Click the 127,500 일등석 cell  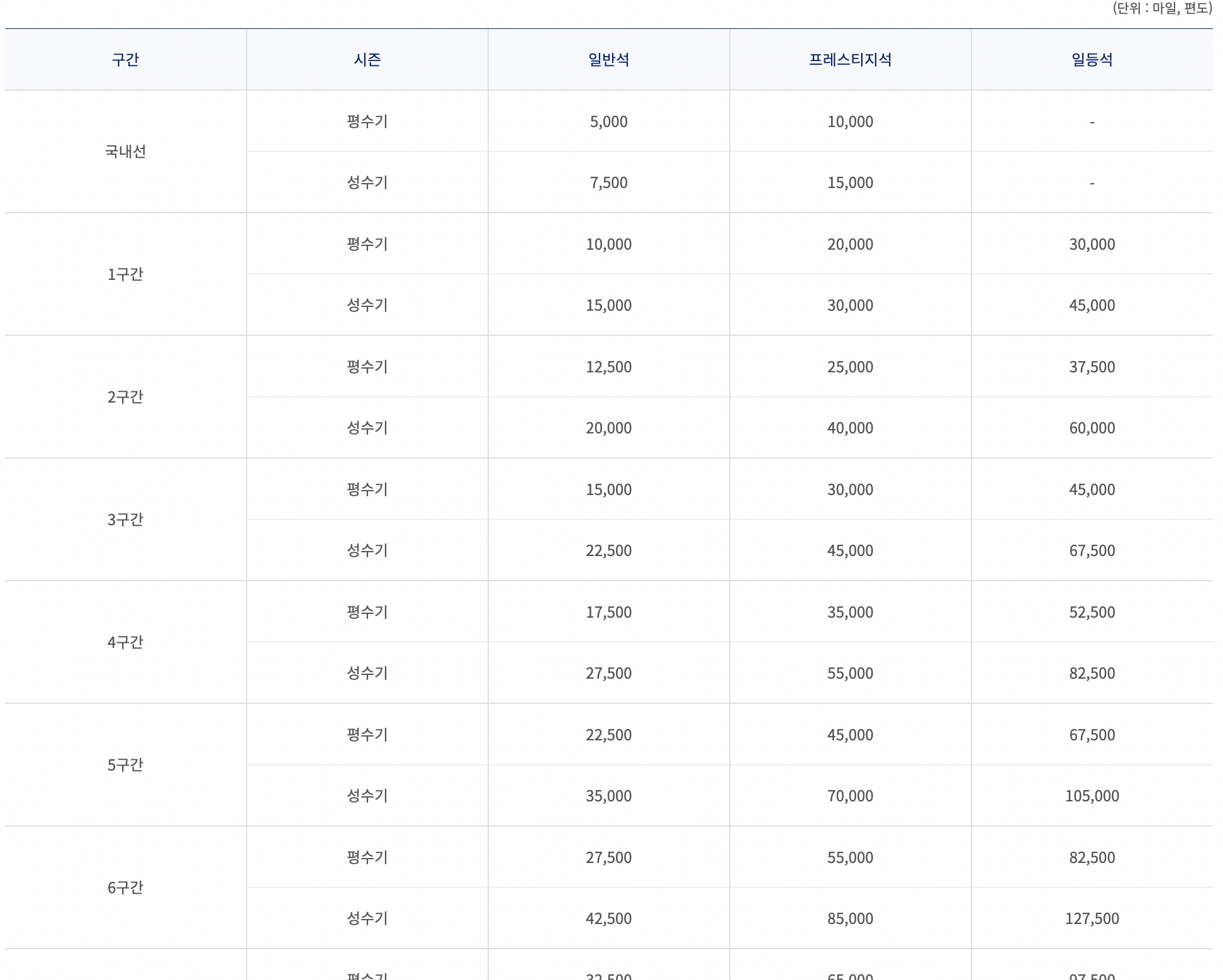pos(1092,918)
